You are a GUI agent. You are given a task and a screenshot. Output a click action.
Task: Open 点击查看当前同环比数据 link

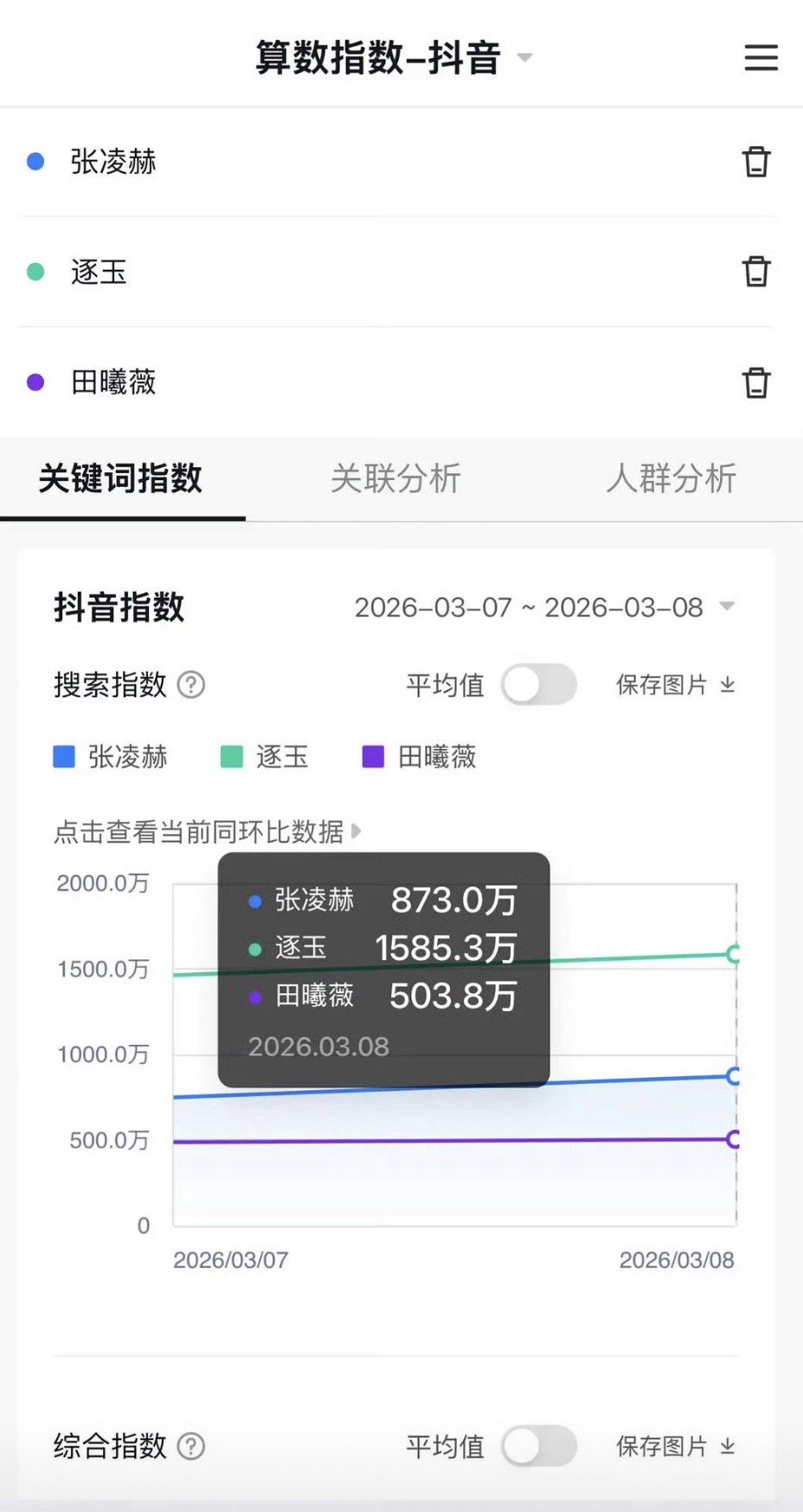[x=208, y=832]
